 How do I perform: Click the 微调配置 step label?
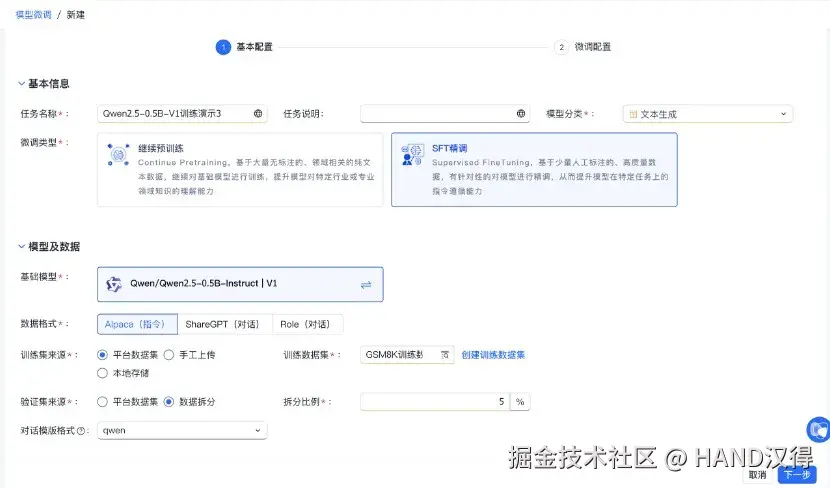tap(593, 47)
